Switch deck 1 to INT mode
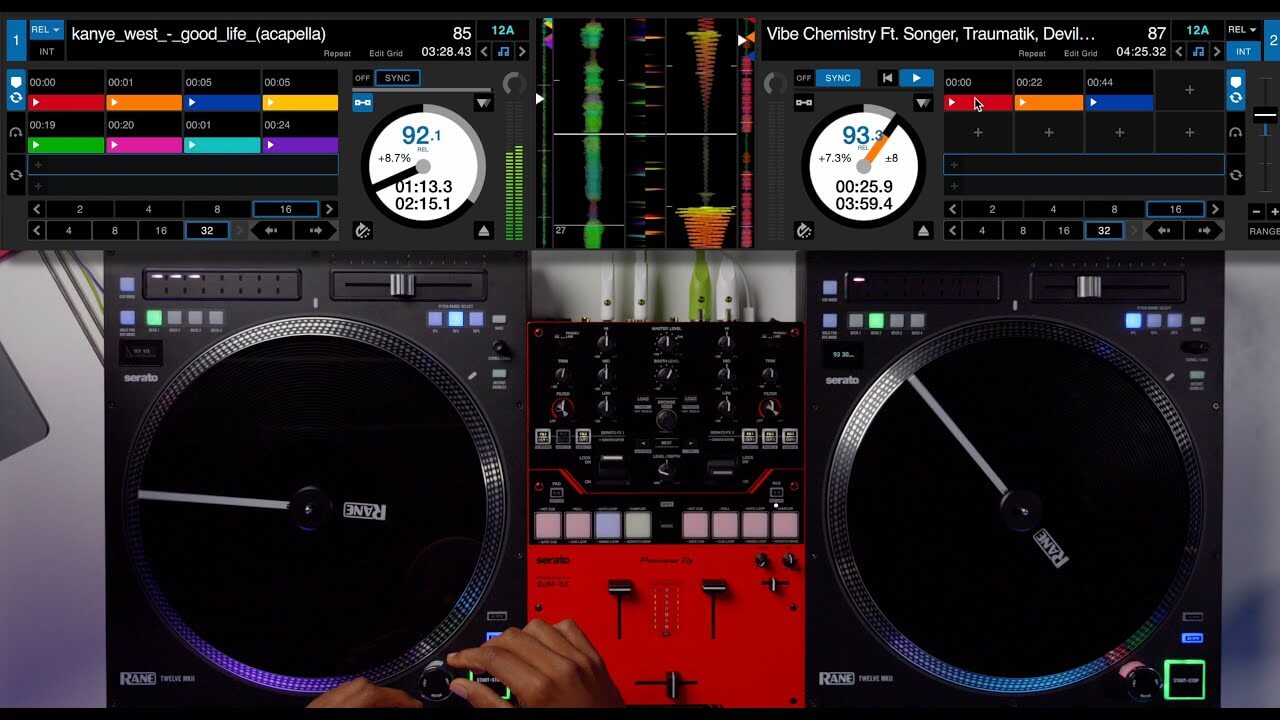The width and height of the screenshot is (1280, 720). tap(46, 51)
